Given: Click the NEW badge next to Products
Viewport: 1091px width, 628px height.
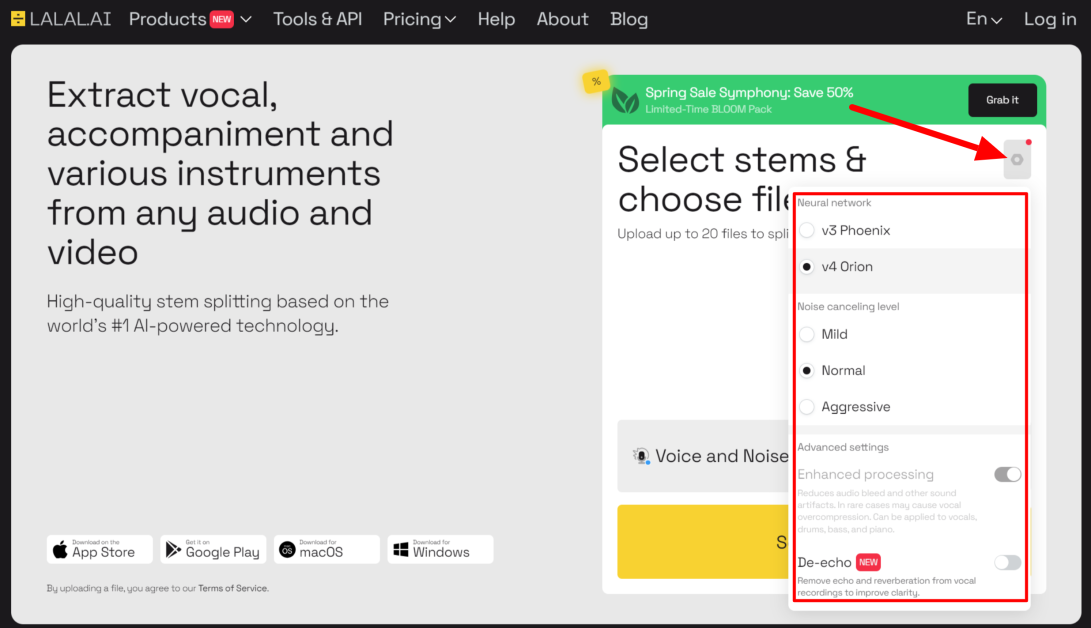Looking at the screenshot, I should 221,19.
